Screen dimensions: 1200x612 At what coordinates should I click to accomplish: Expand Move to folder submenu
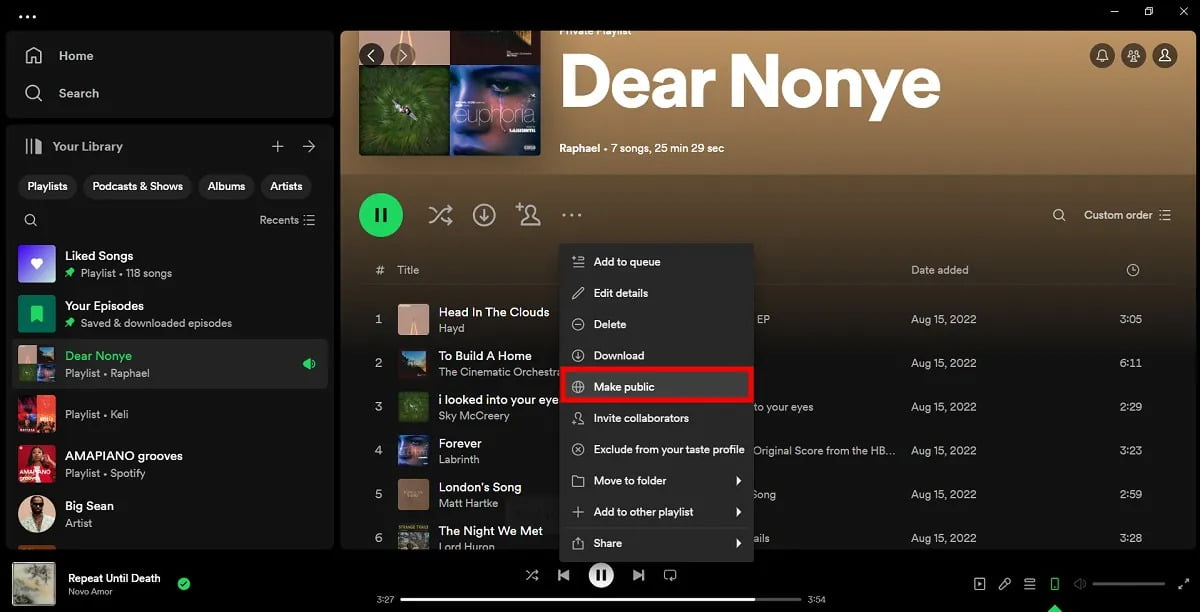tap(656, 481)
